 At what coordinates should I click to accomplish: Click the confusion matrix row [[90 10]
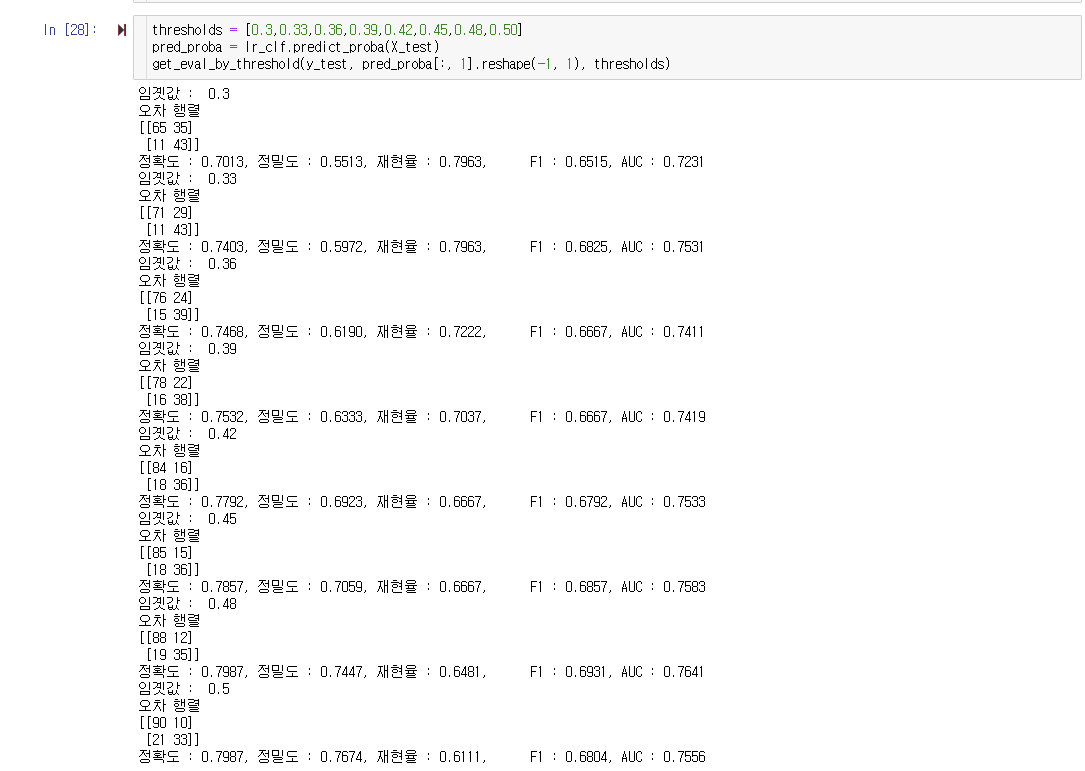click(166, 723)
